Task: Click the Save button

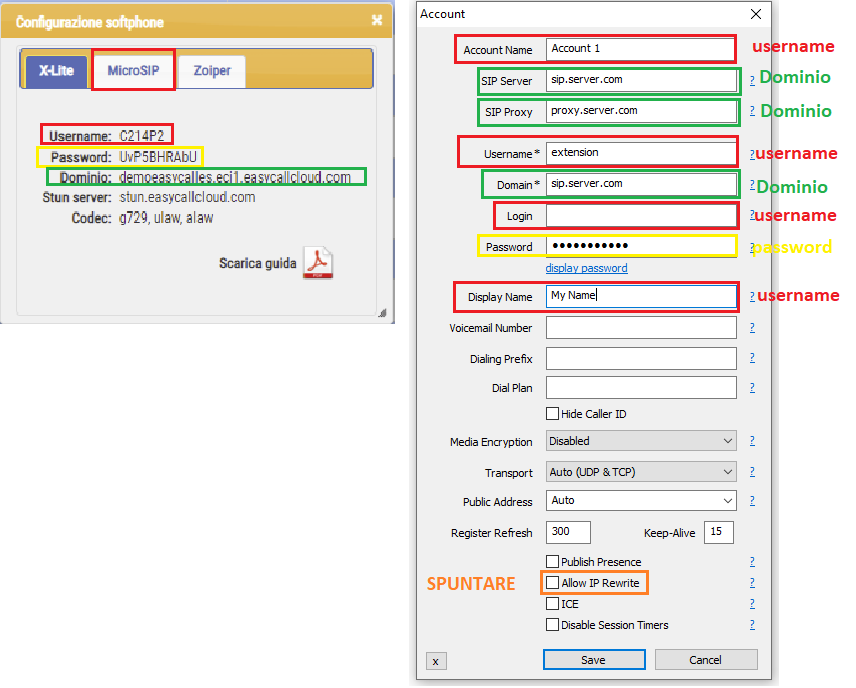Action: [593, 659]
